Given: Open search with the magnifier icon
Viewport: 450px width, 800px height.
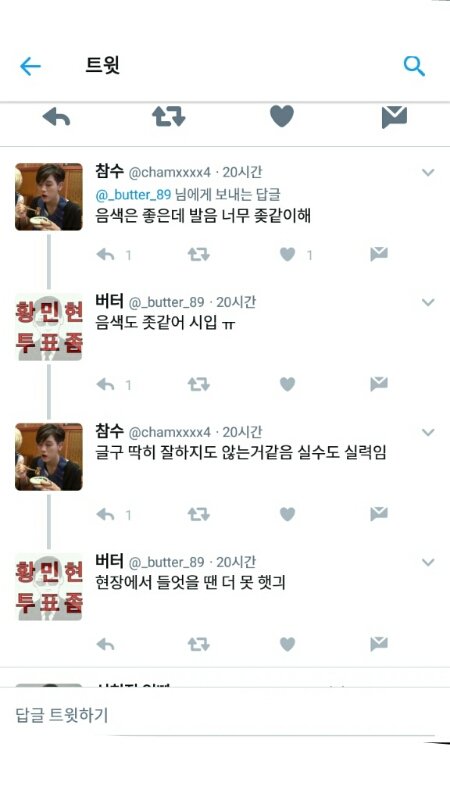Looking at the screenshot, I should tap(414, 66).
